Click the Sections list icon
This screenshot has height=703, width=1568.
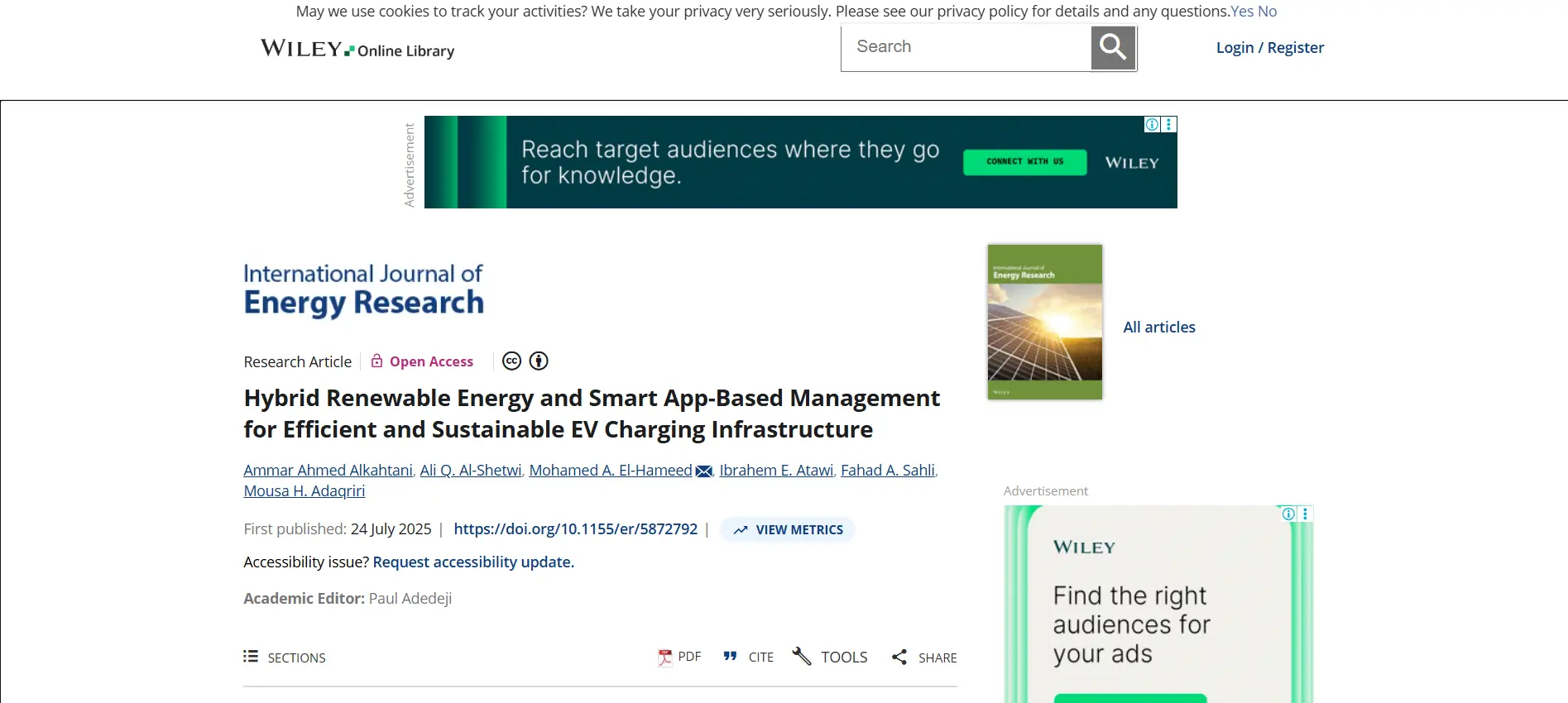point(251,657)
